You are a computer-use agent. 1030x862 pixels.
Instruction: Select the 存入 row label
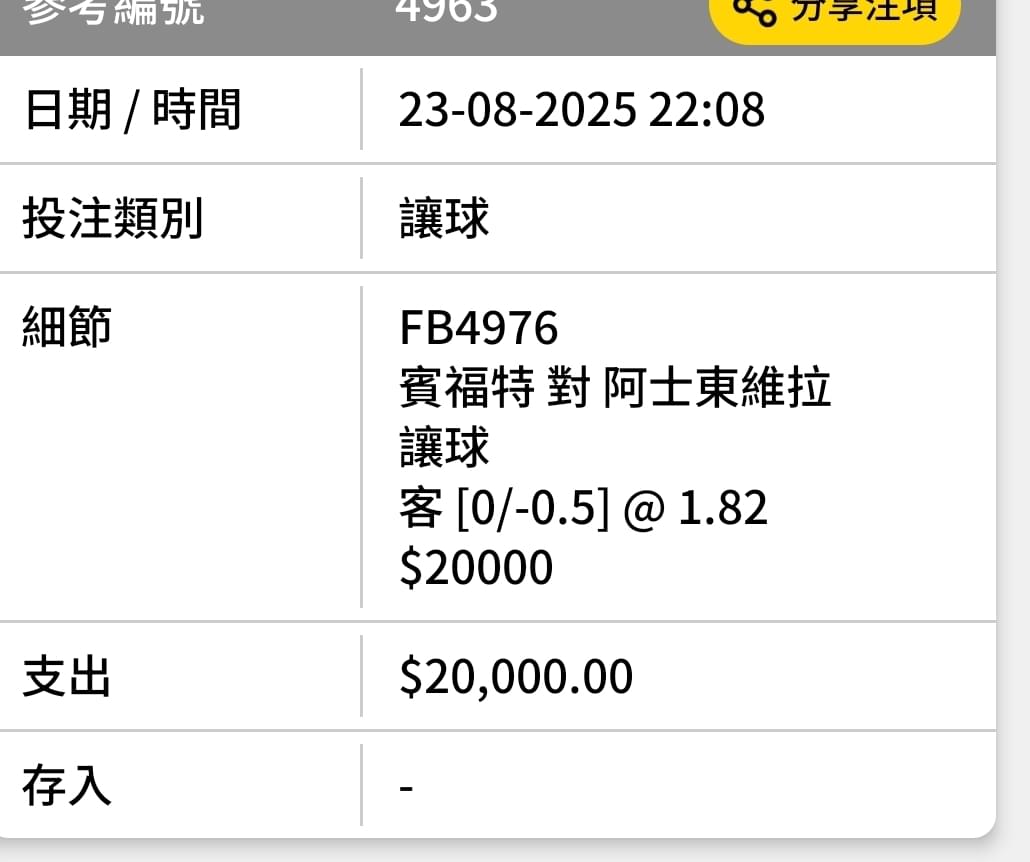pyautogui.click(x=67, y=785)
